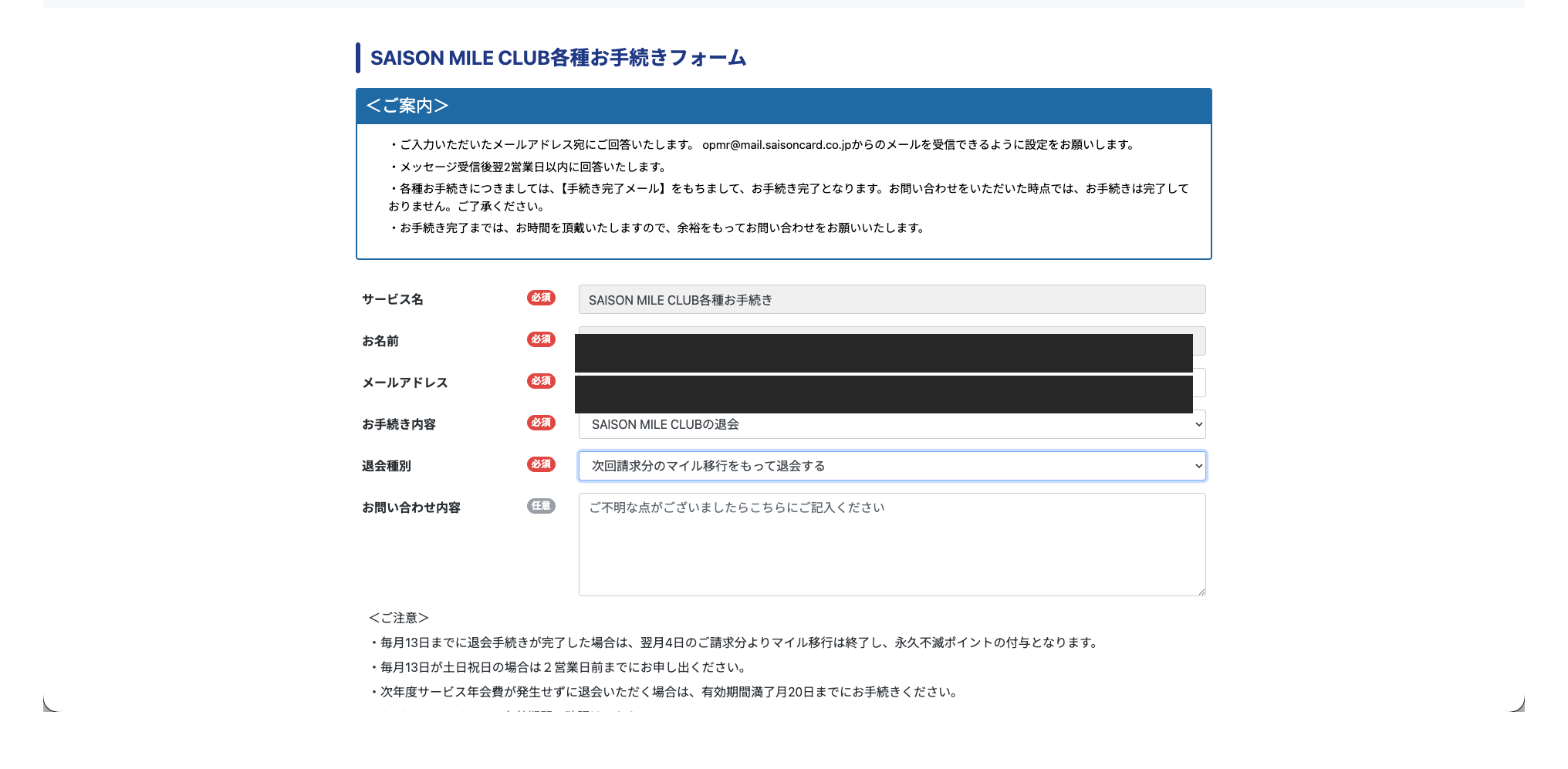Open the 退会種別 dropdown
Screen dimensions: 1568x769
click(x=892, y=466)
